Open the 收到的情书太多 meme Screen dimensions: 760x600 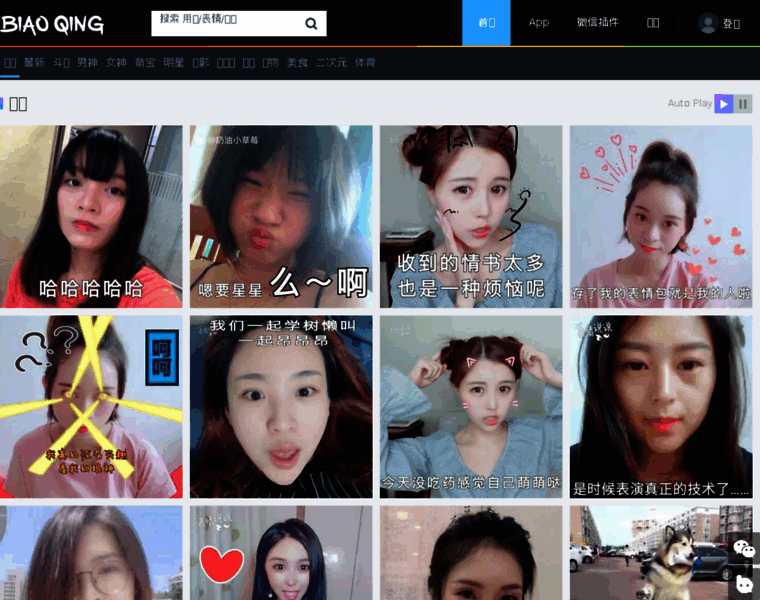(x=471, y=217)
